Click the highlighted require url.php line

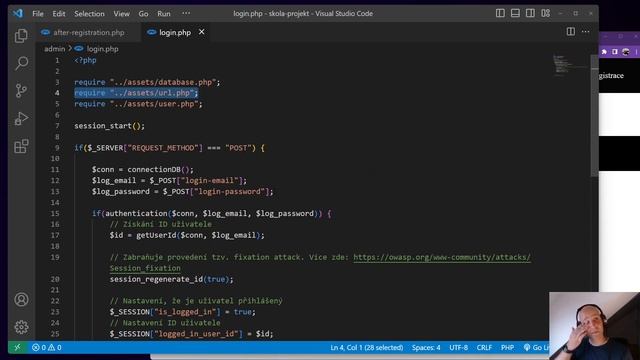136,93
